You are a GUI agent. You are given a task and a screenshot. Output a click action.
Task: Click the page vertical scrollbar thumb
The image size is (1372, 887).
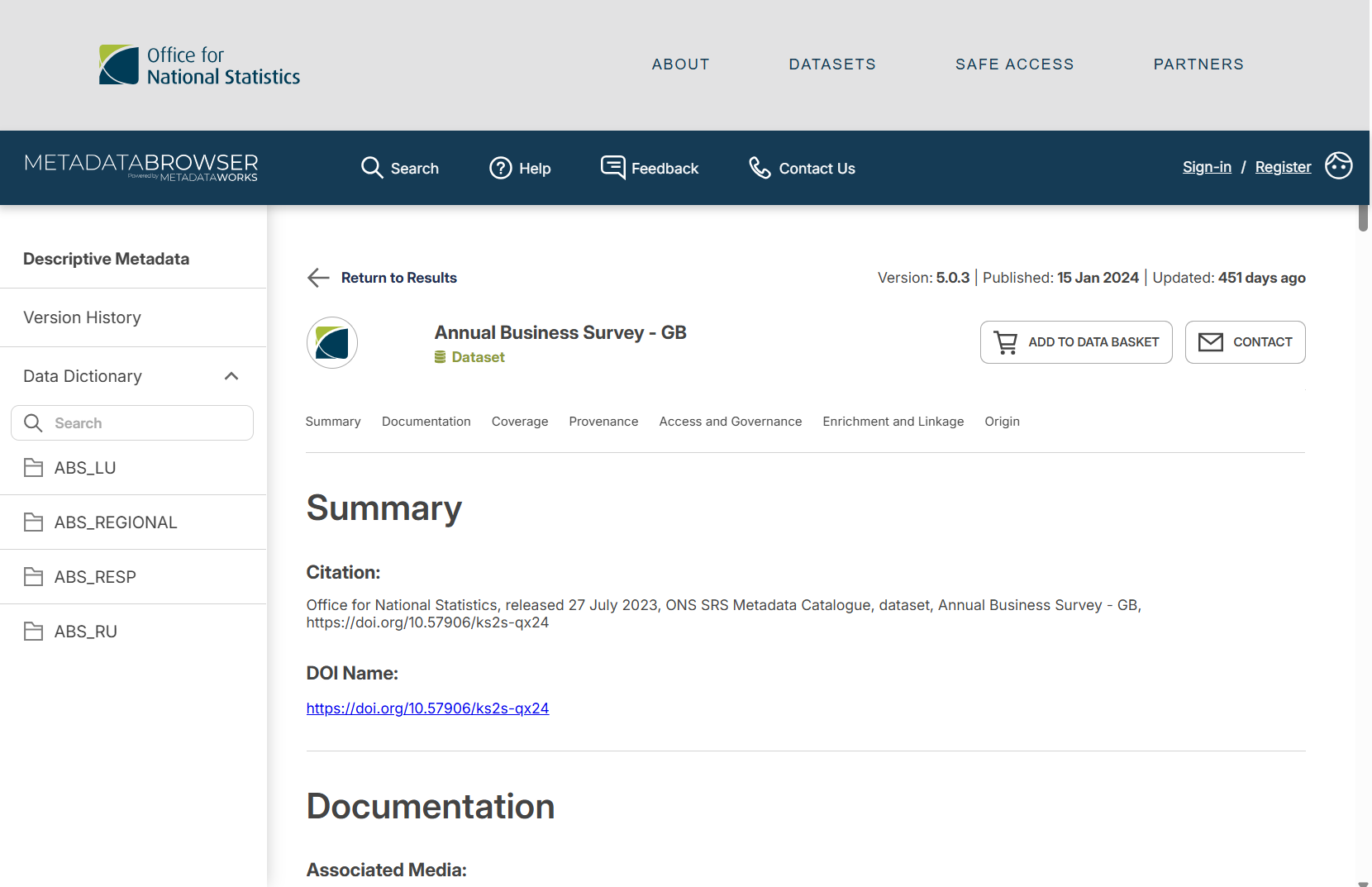tap(1363, 218)
